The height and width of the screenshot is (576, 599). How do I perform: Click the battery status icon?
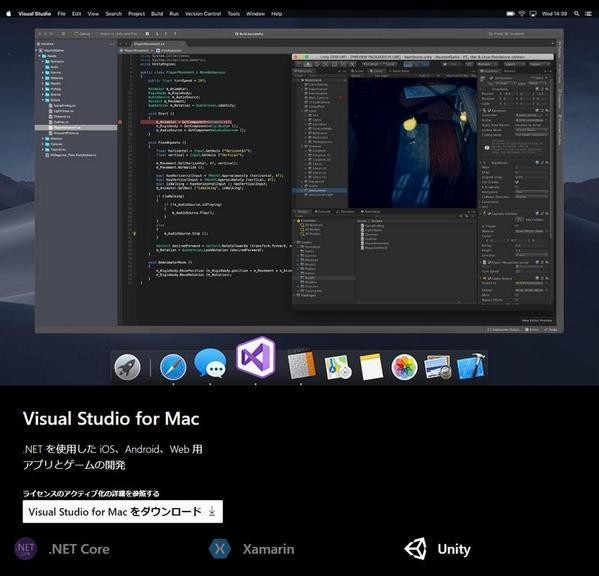click(x=510, y=14)
